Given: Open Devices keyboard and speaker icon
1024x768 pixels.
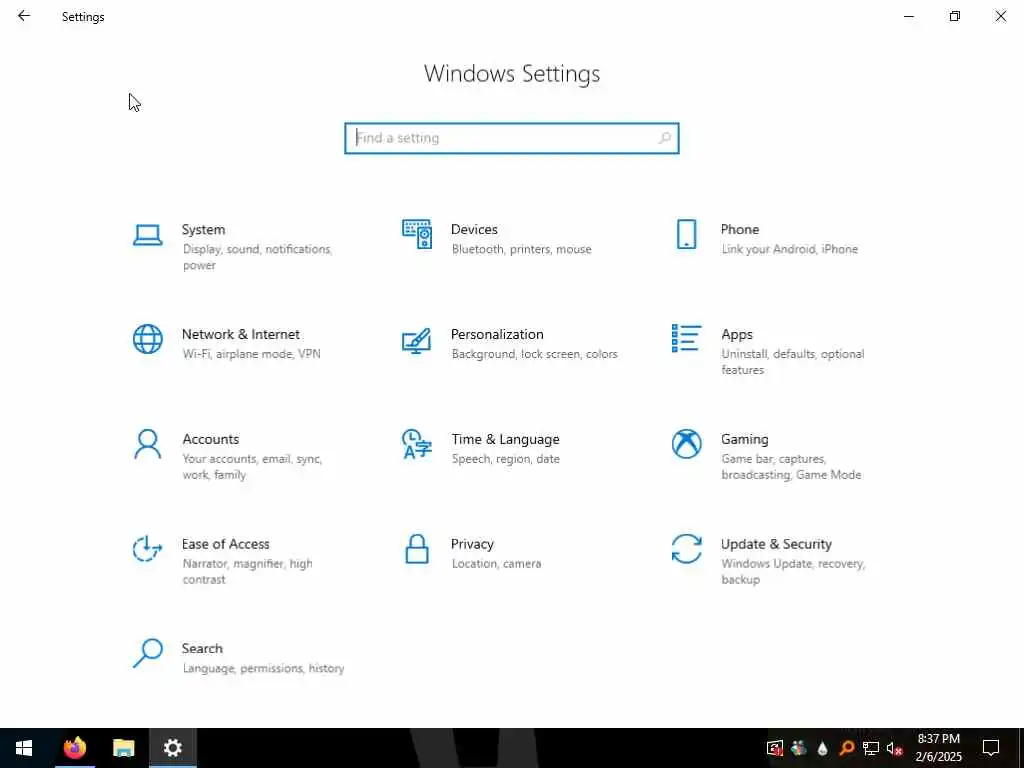Looking at the screenshot, I should pos(417,234).
